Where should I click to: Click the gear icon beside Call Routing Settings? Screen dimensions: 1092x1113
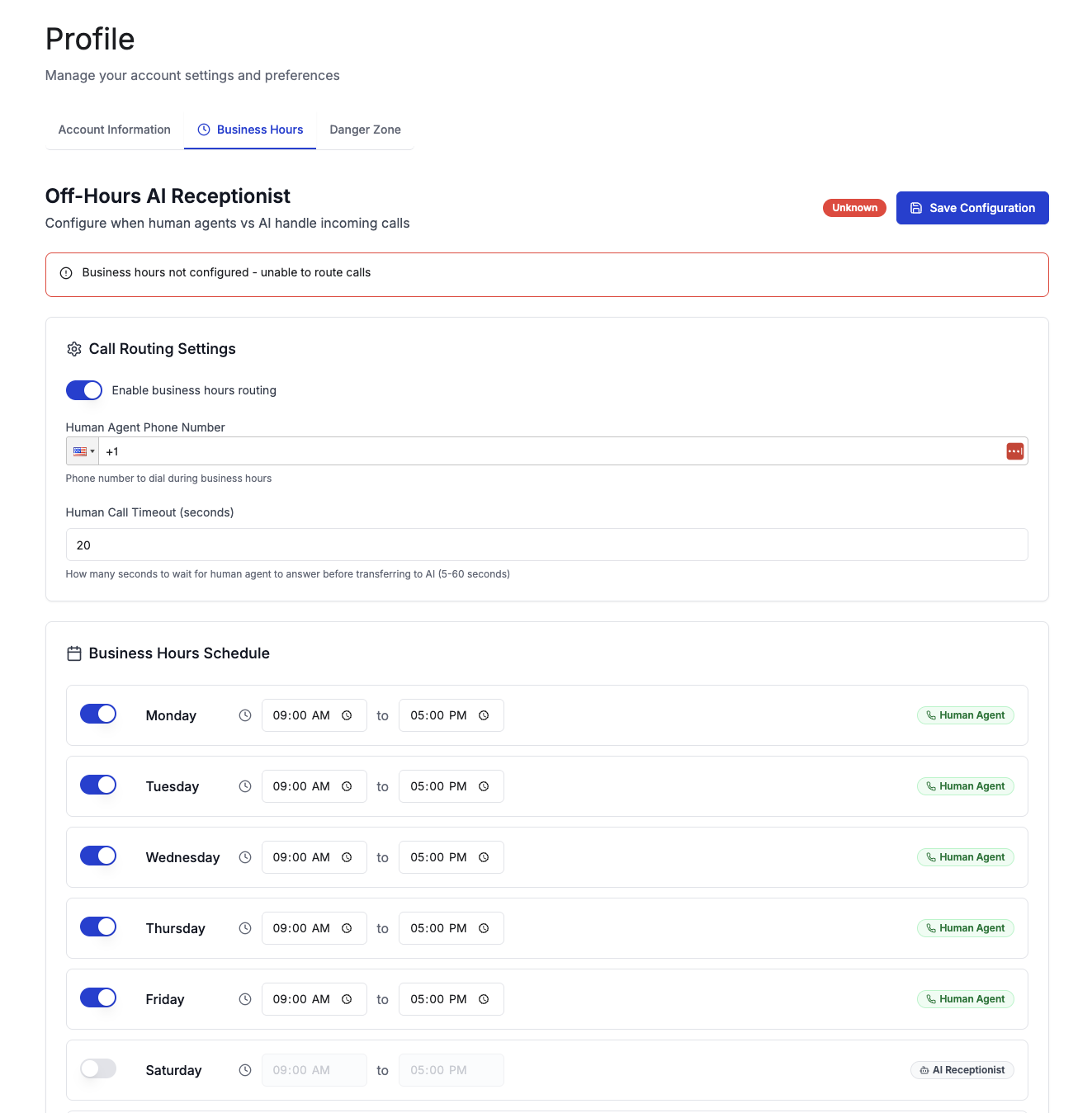point(74,349)
